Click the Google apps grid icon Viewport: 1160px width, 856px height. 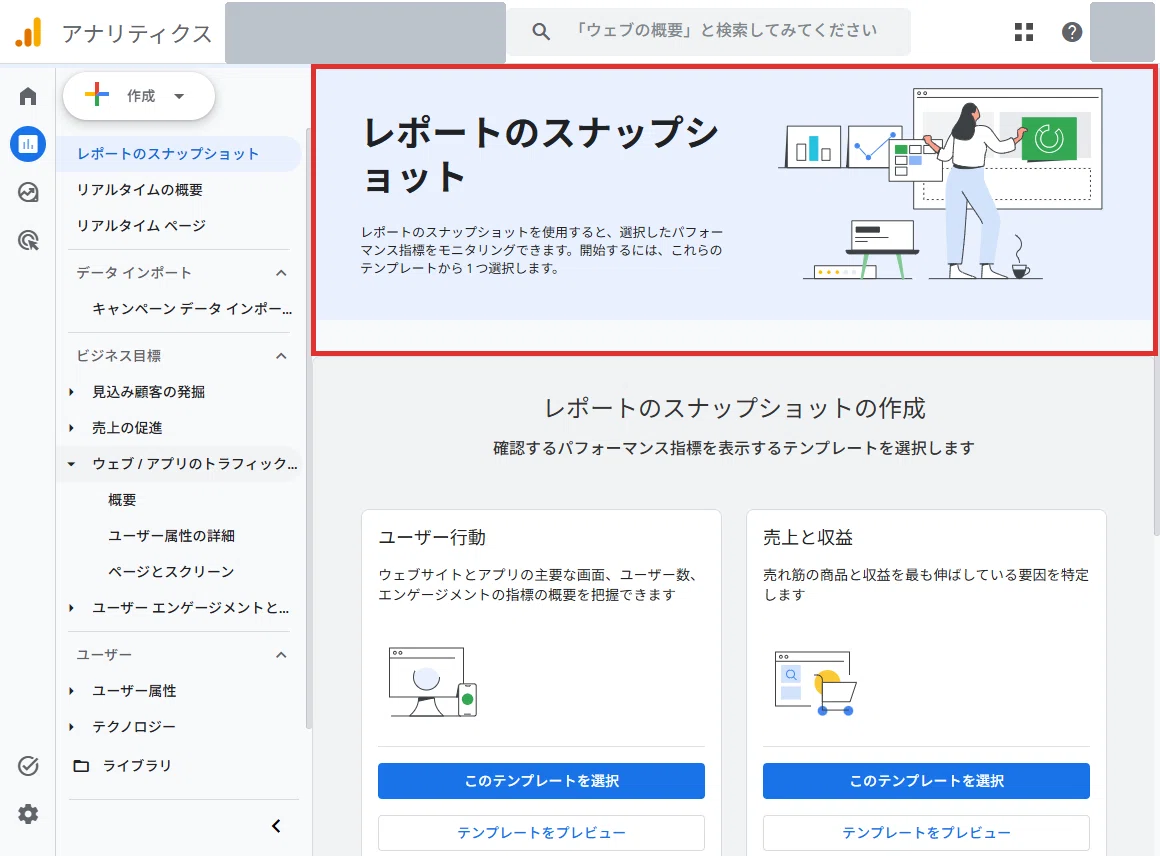(x=1024, y=32)
